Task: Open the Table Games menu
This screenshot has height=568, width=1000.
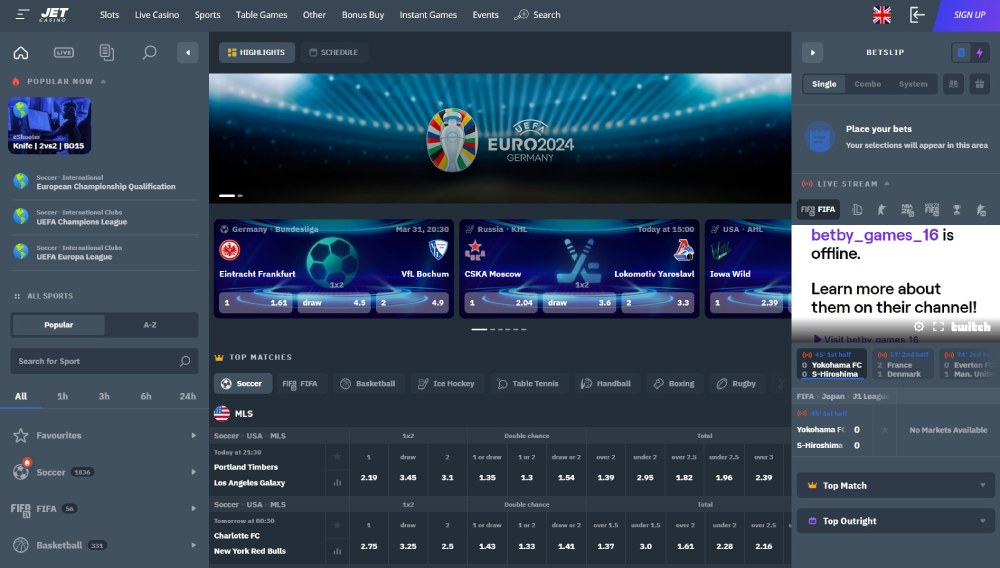Action: click(x=261, y=15)
